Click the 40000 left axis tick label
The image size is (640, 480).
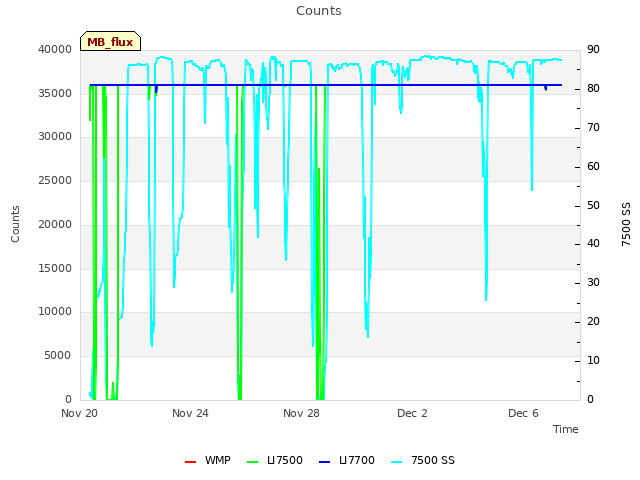[55, 49]
